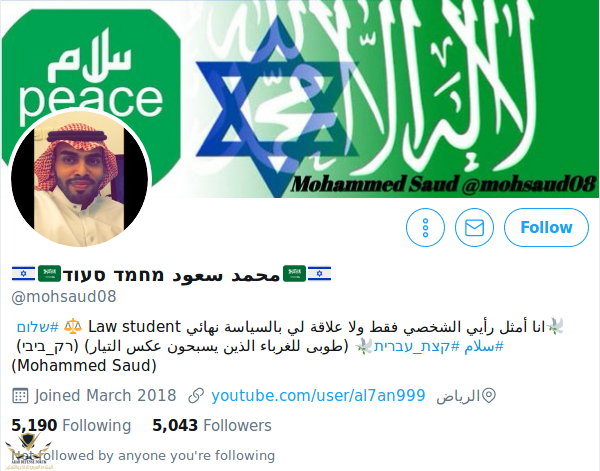Click the @mohsaud08 handle text
600x471 pixels.
[64, 297]
